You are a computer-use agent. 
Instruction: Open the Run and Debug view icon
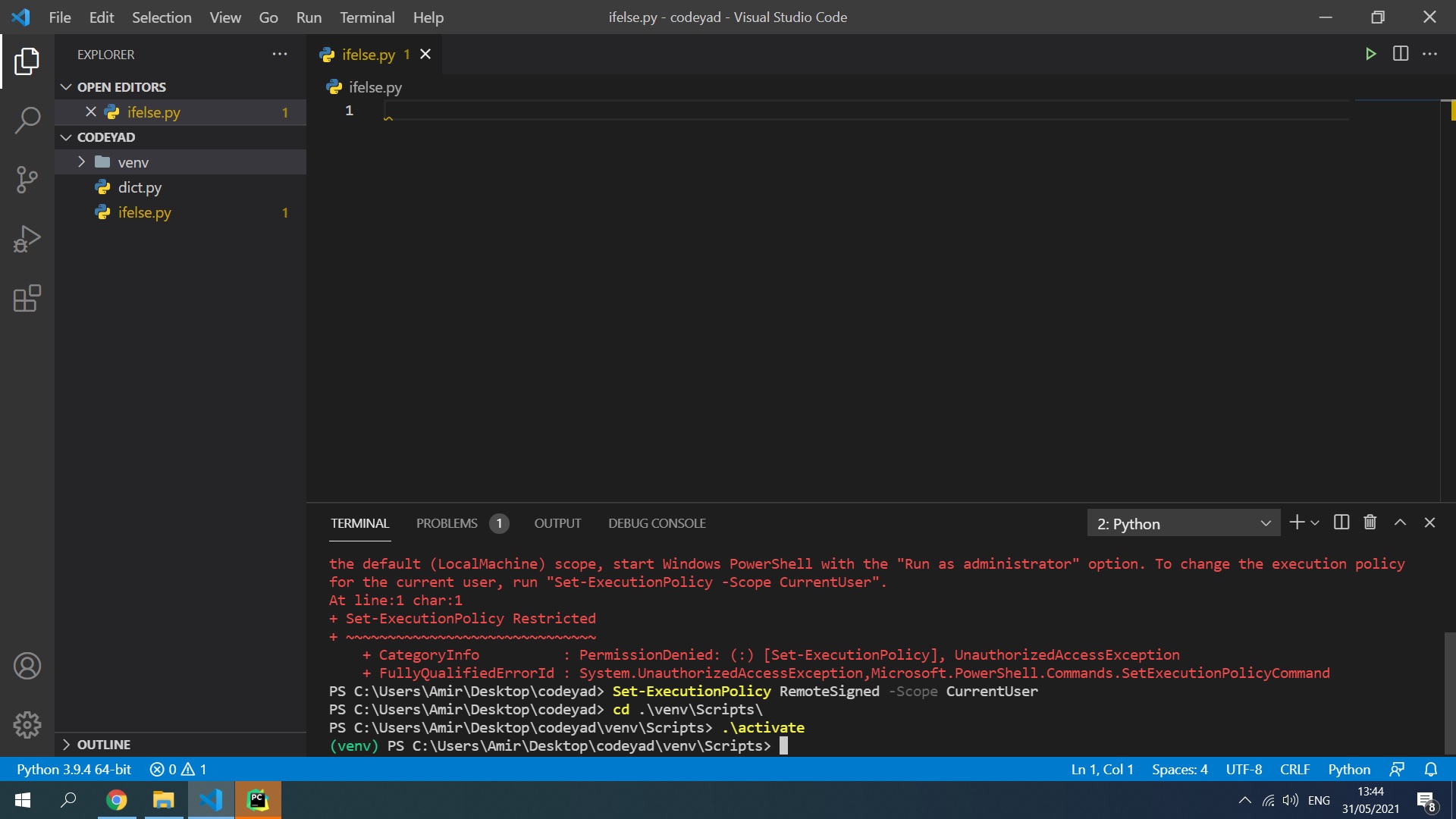(27, 239)
